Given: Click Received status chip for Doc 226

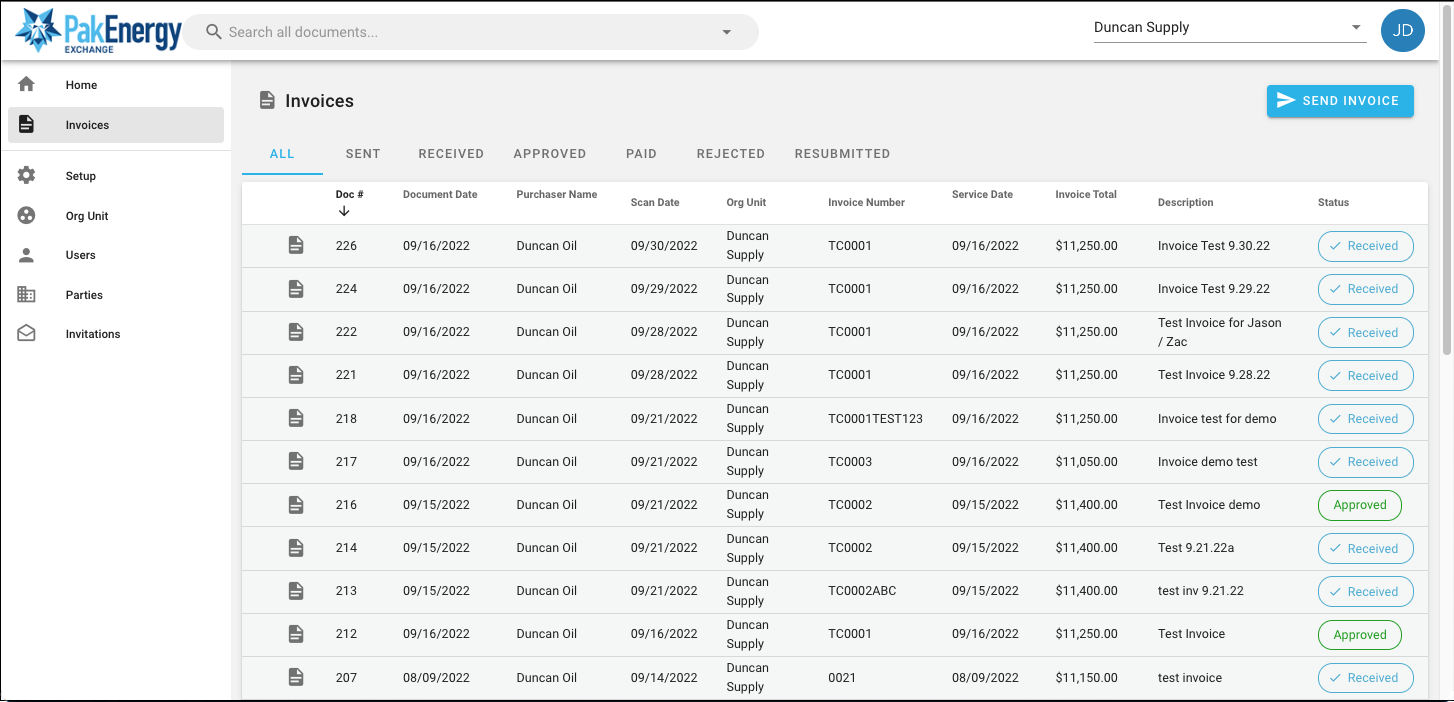Looking at the screenshot, I should [1365, 246].
